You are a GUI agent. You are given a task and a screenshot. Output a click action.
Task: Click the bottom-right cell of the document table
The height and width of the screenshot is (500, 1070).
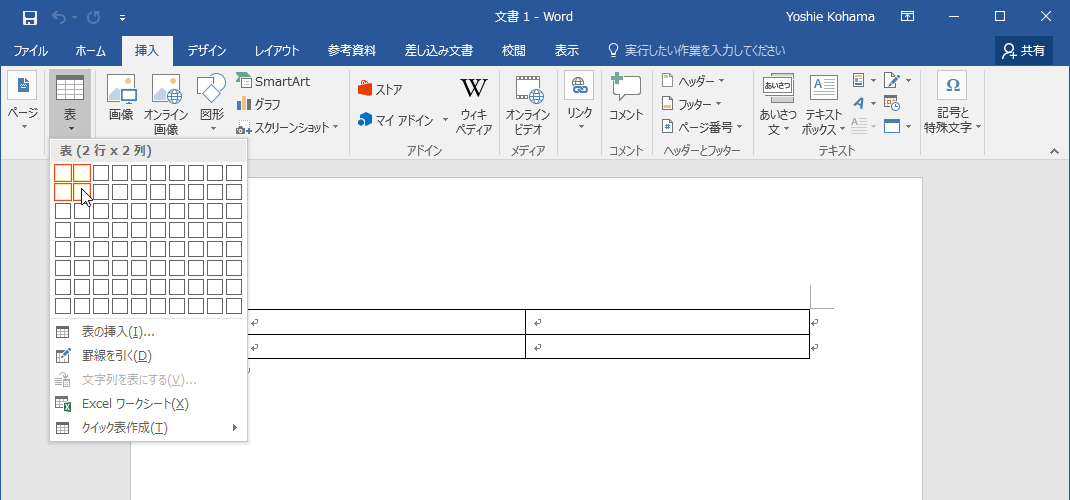[667, 347]
